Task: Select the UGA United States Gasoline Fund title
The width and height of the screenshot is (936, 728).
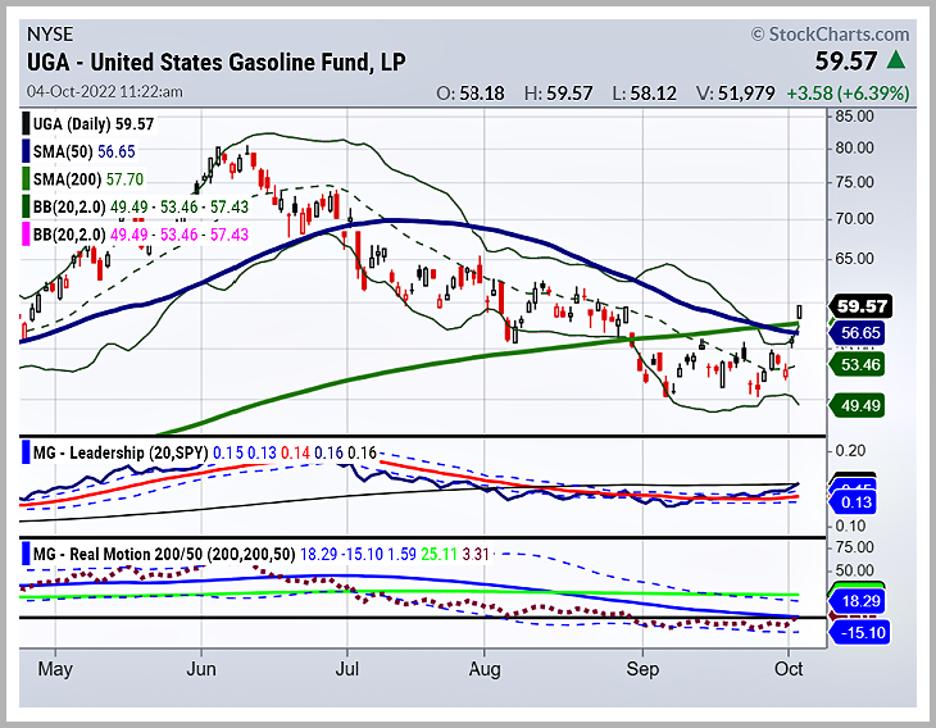Action: tap(217, 63)
